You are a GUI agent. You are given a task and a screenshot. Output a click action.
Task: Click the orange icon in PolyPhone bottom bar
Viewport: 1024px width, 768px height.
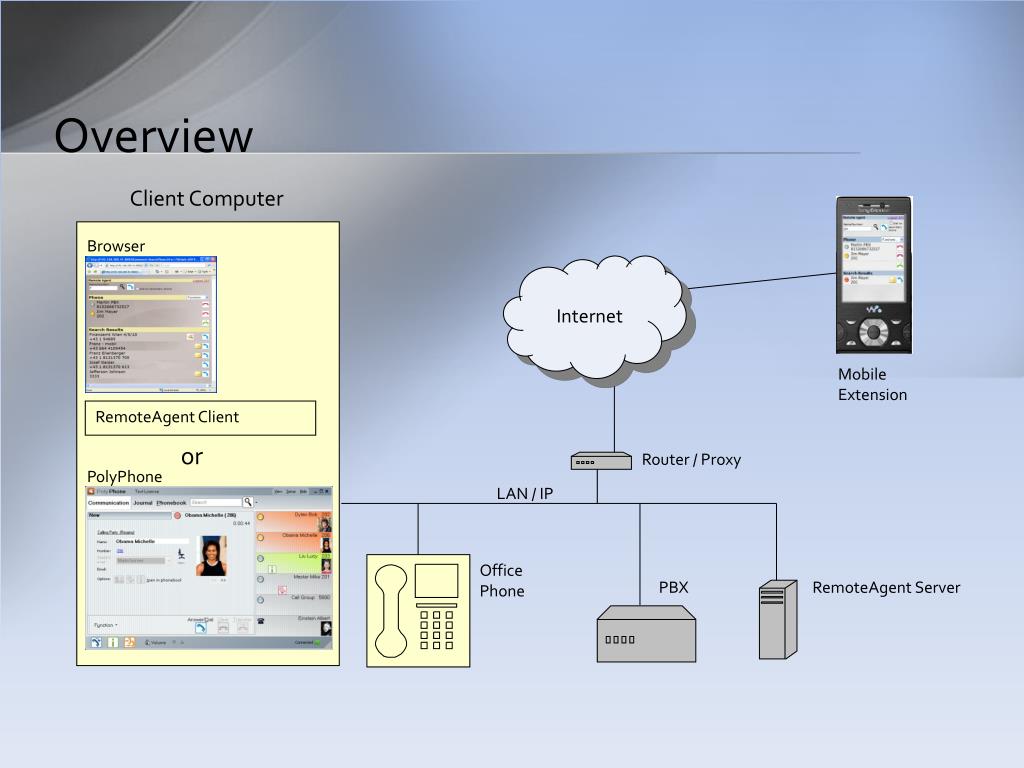pos(129,642)
